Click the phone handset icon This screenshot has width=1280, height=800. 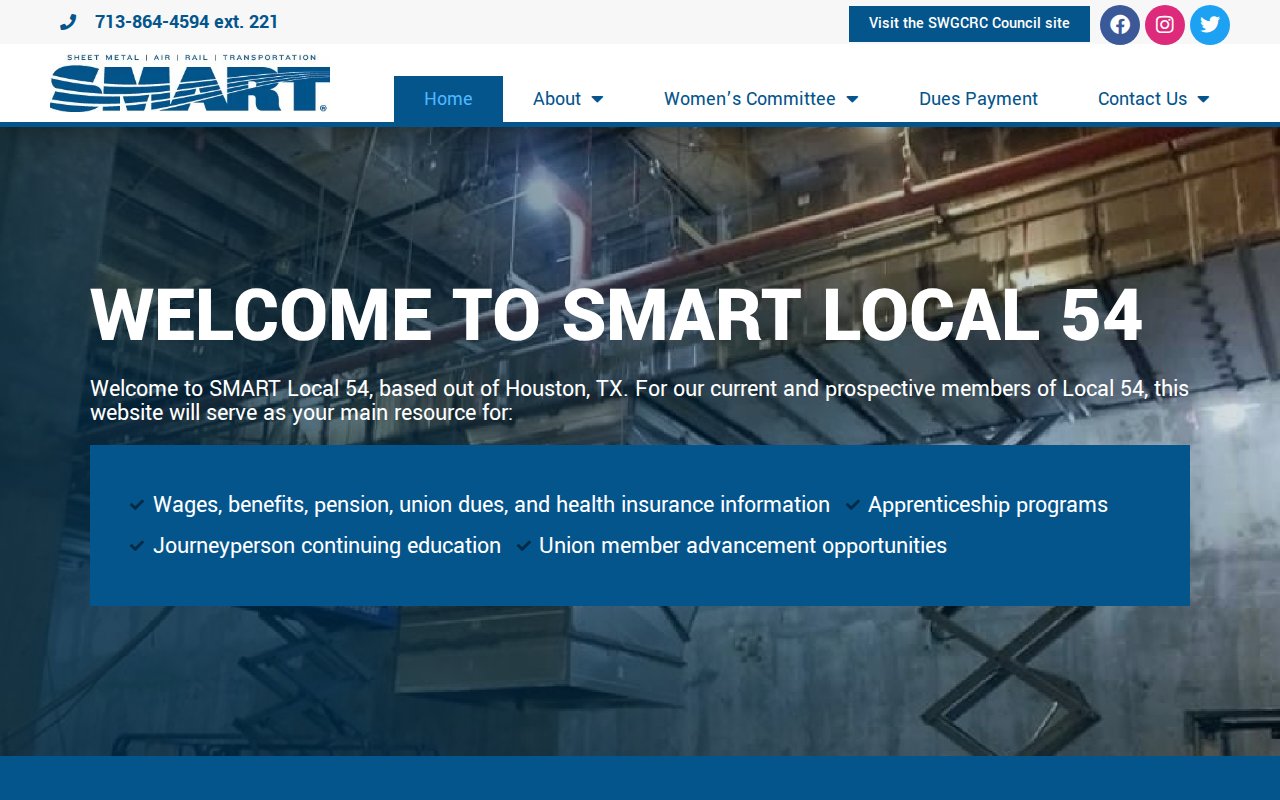point(68,23)
